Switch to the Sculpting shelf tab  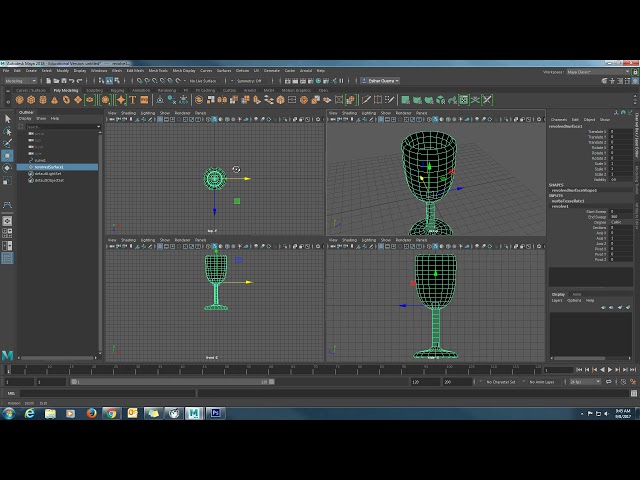coord(94,90)
